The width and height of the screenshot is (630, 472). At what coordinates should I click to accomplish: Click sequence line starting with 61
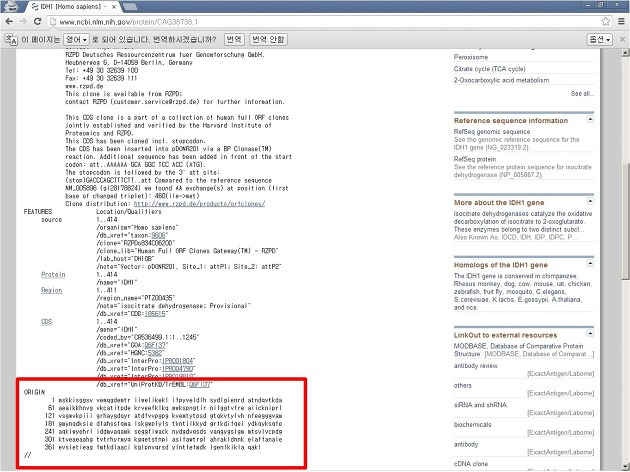point(165,408)
